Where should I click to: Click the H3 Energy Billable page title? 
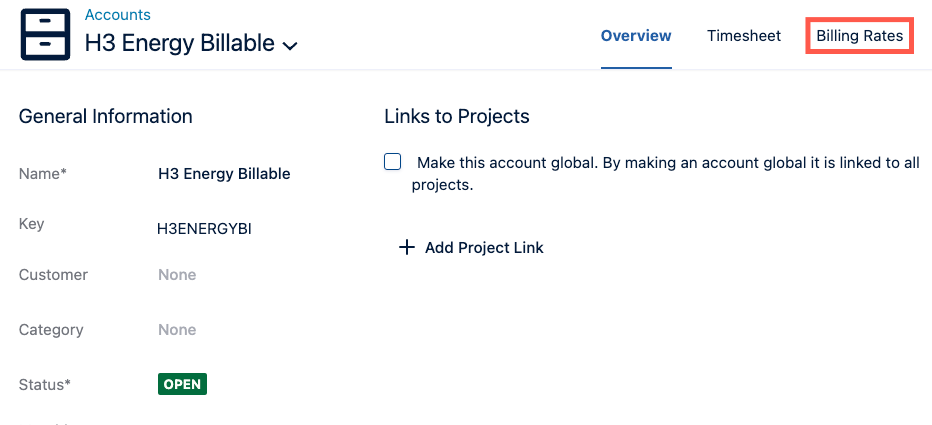(x=180, y=43)
